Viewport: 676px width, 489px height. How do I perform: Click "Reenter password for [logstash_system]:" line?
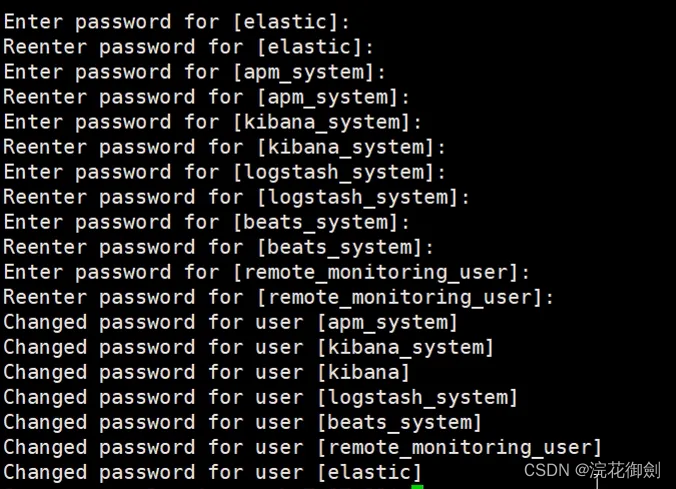click(236, 197)
